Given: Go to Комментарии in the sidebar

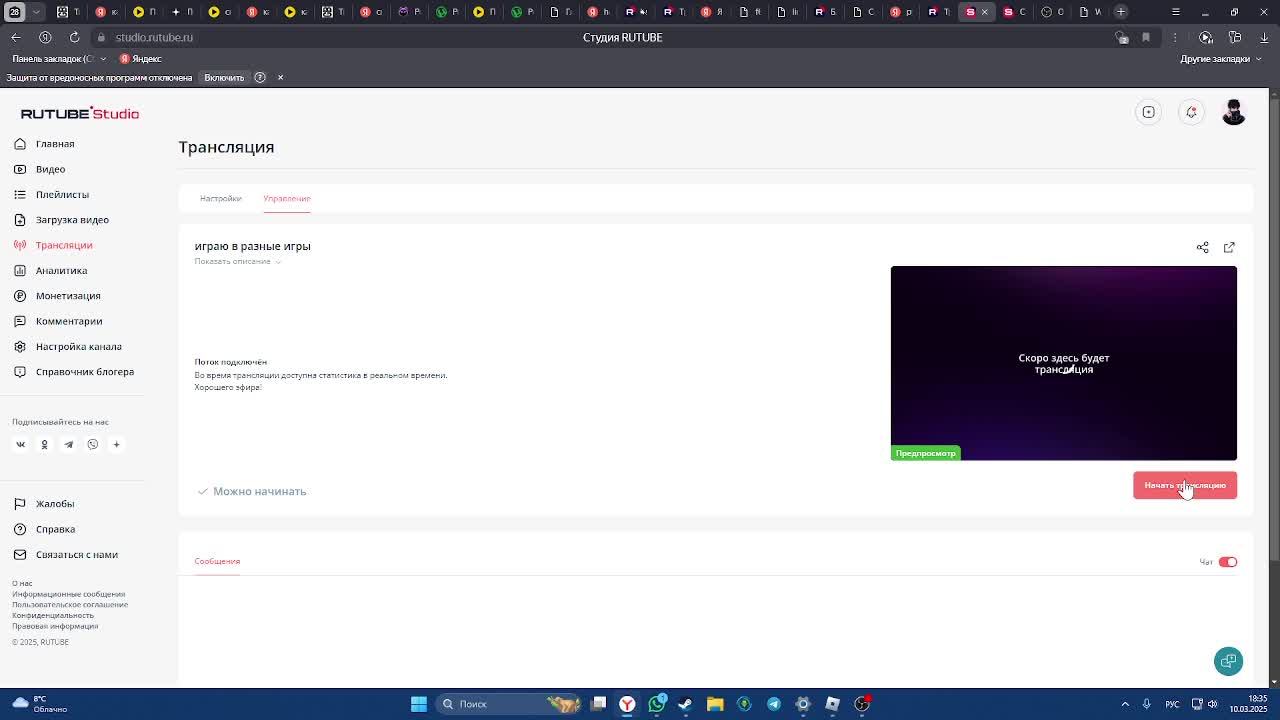Looking at the screenshot, I should coord(58,321).
